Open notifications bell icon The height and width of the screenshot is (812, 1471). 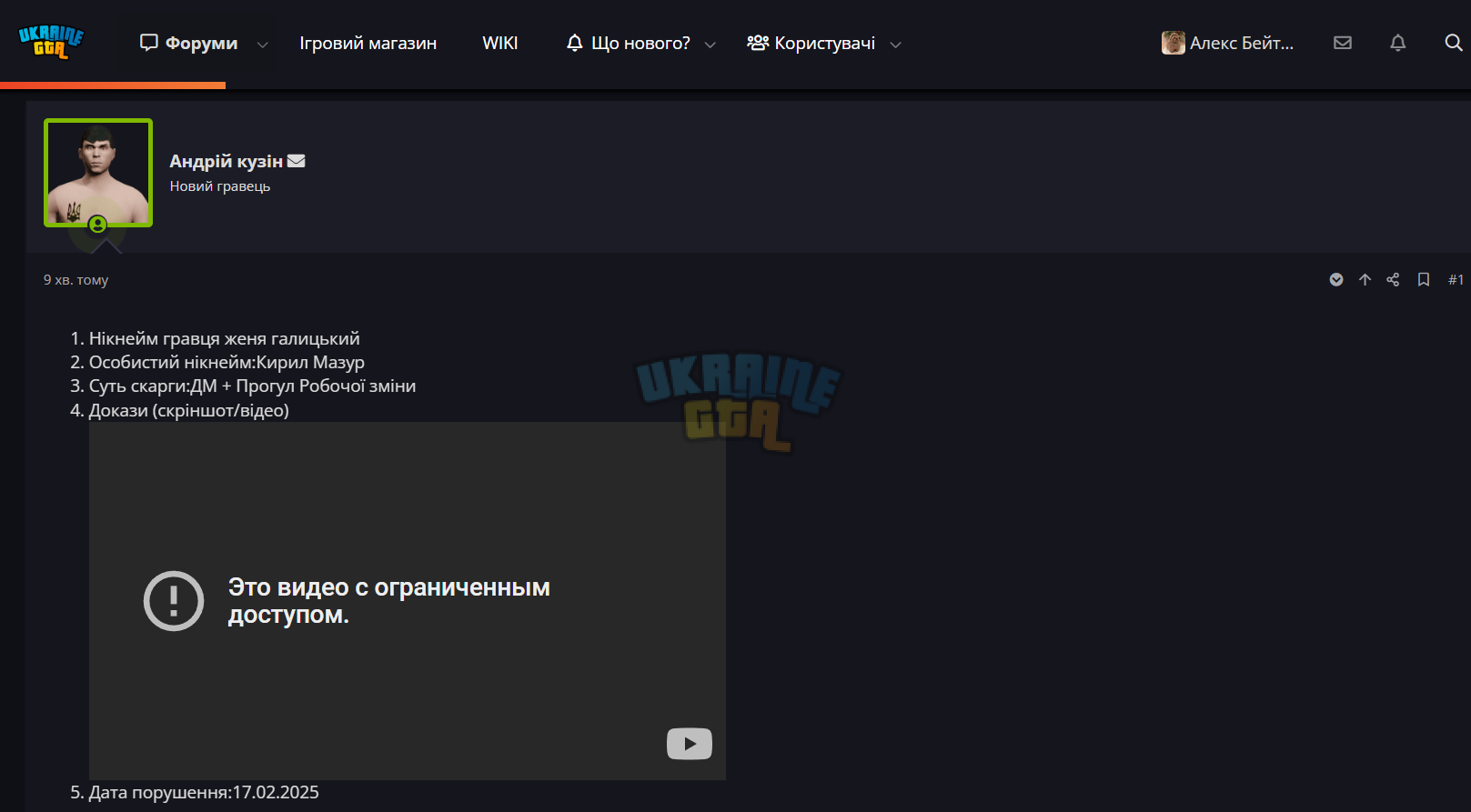tap(1398, 43)
